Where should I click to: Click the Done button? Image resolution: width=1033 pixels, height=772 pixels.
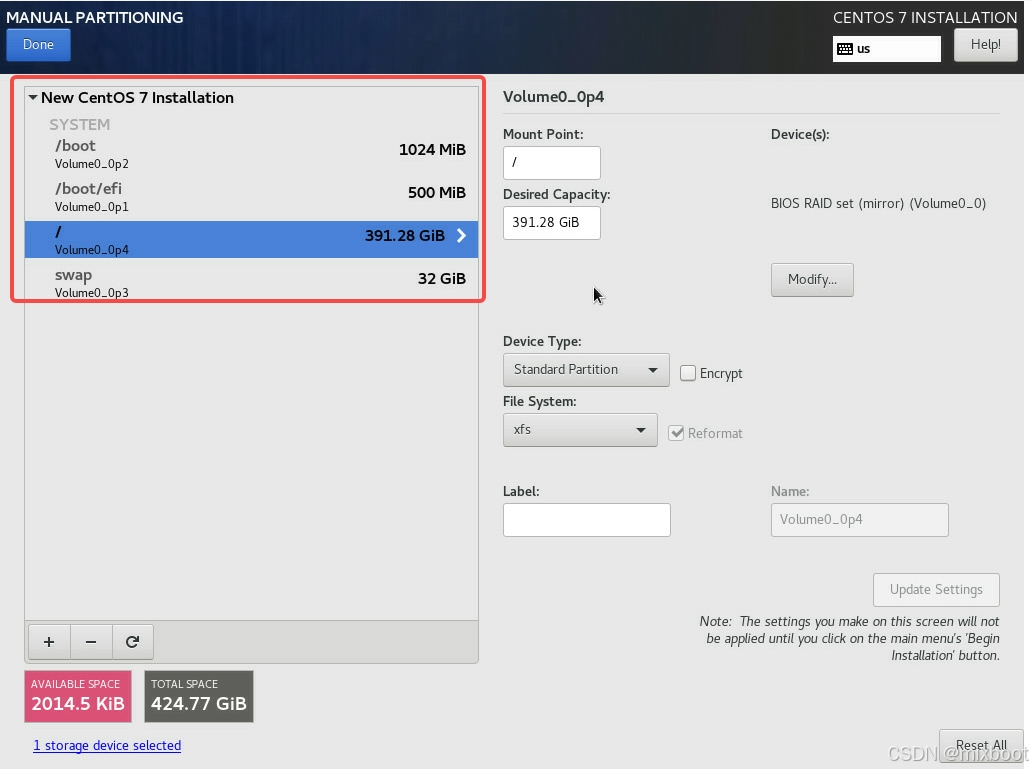point(38,45)
